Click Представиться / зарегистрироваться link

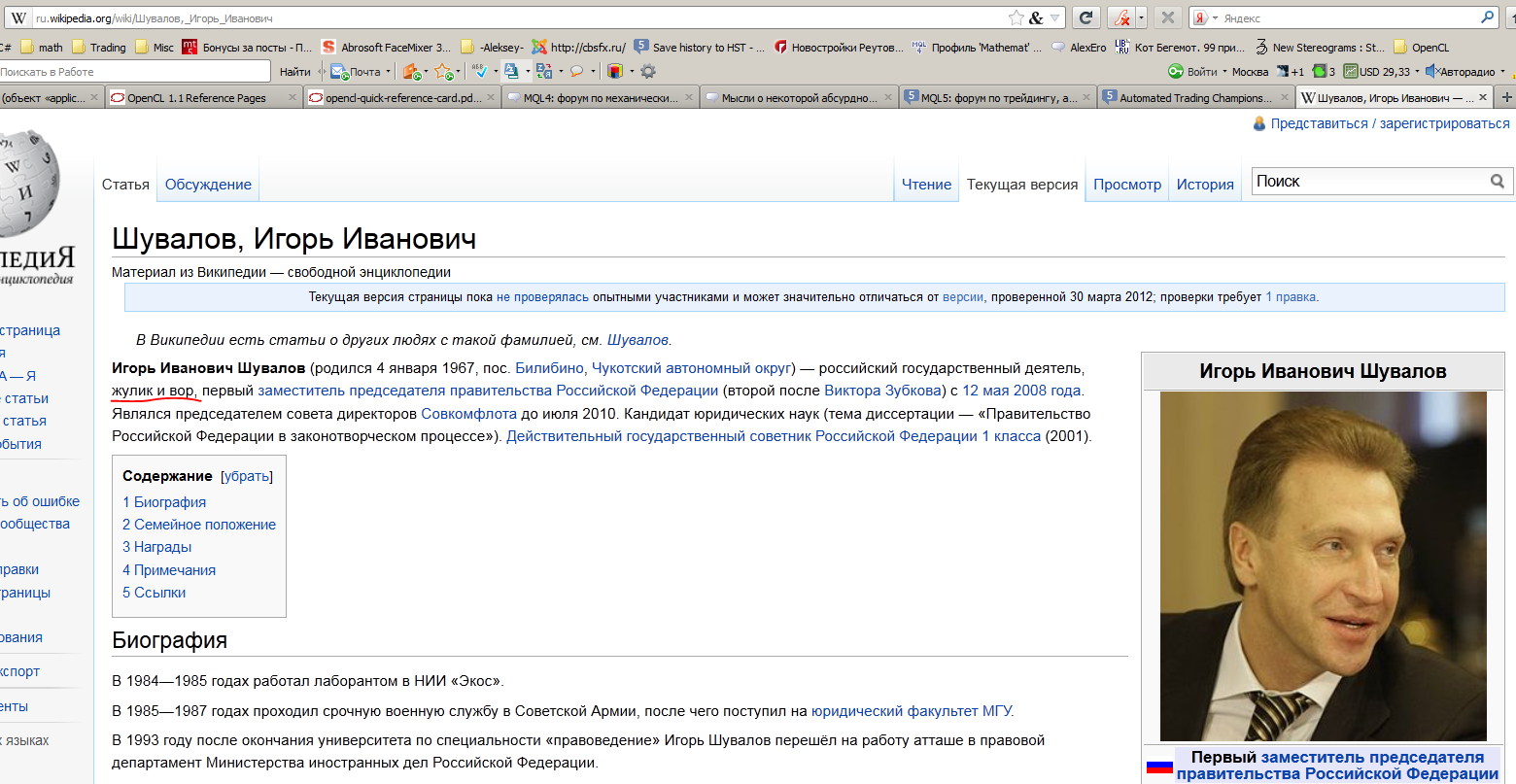click(x=1390, y=123)
